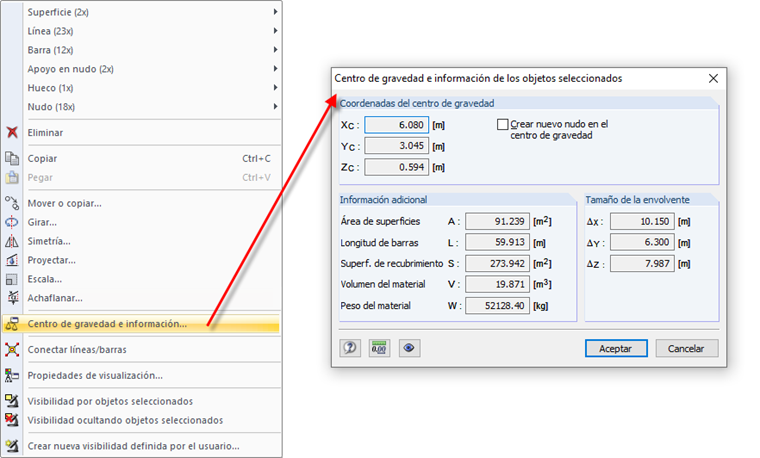Image resolution: width=760 pixels, height=458 pixels.
Task: Click the Escala icon
Action: coord(12,279)
